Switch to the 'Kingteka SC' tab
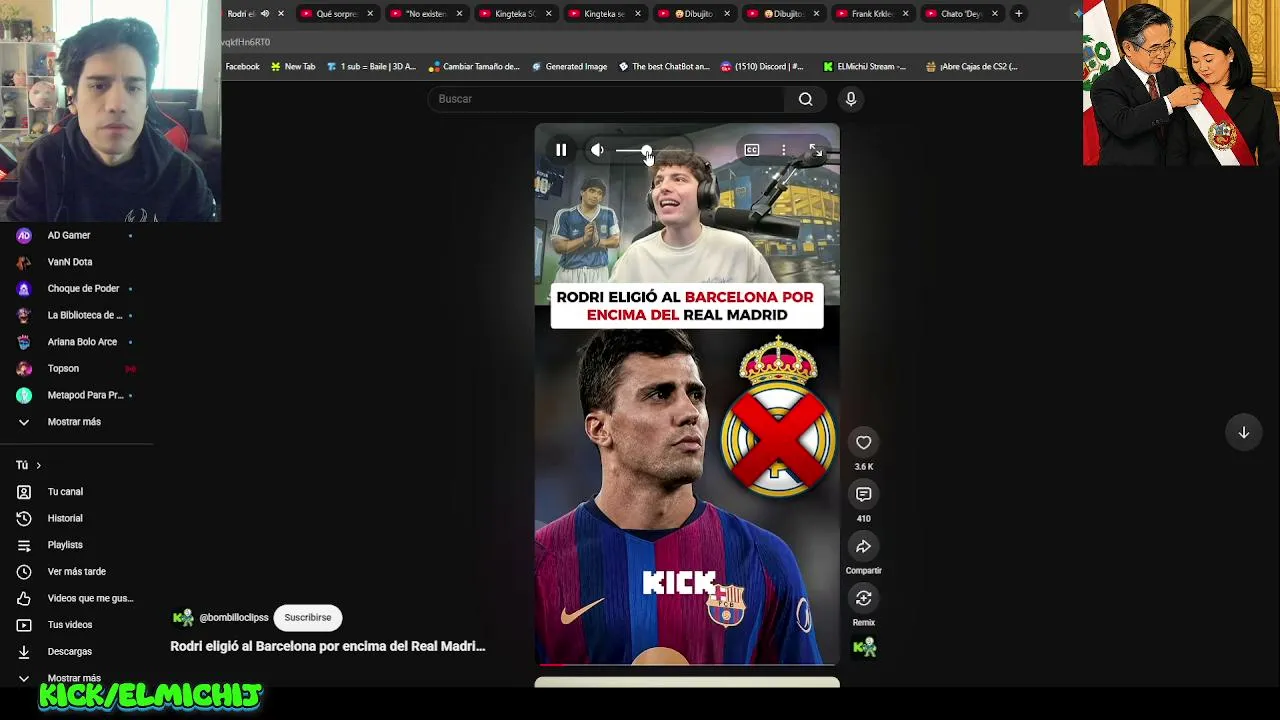1280x720 pixels. point(515,14)
